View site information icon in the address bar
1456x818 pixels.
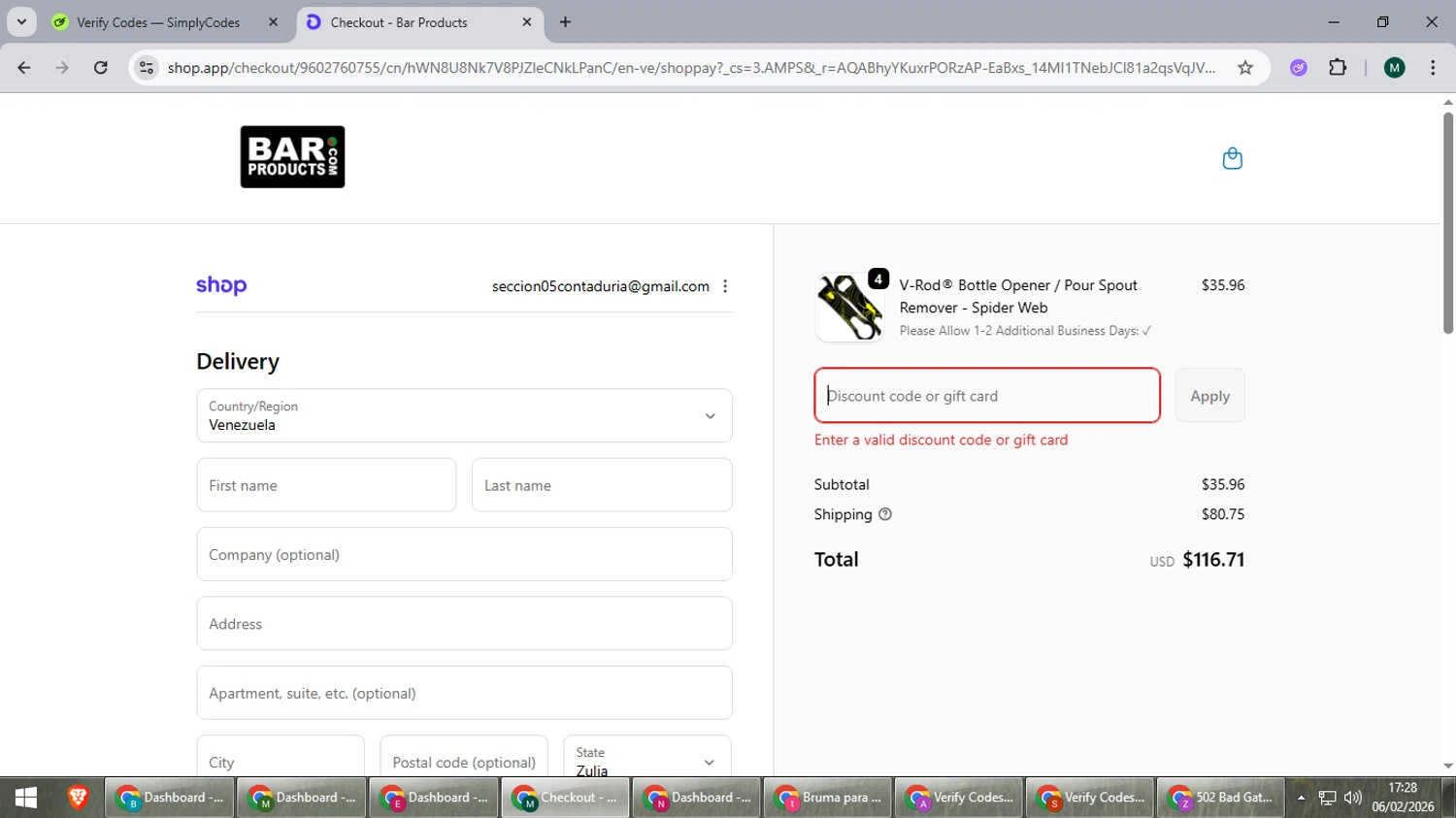(x=147, y=67)
